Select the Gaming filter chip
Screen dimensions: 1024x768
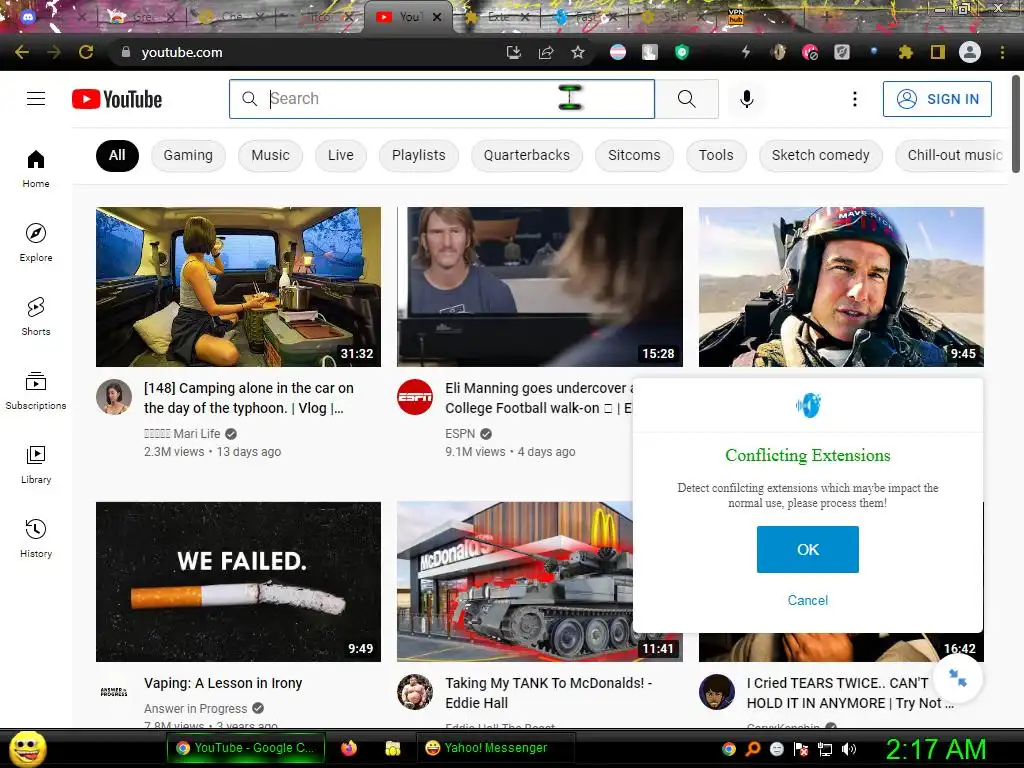coord(188,155)
